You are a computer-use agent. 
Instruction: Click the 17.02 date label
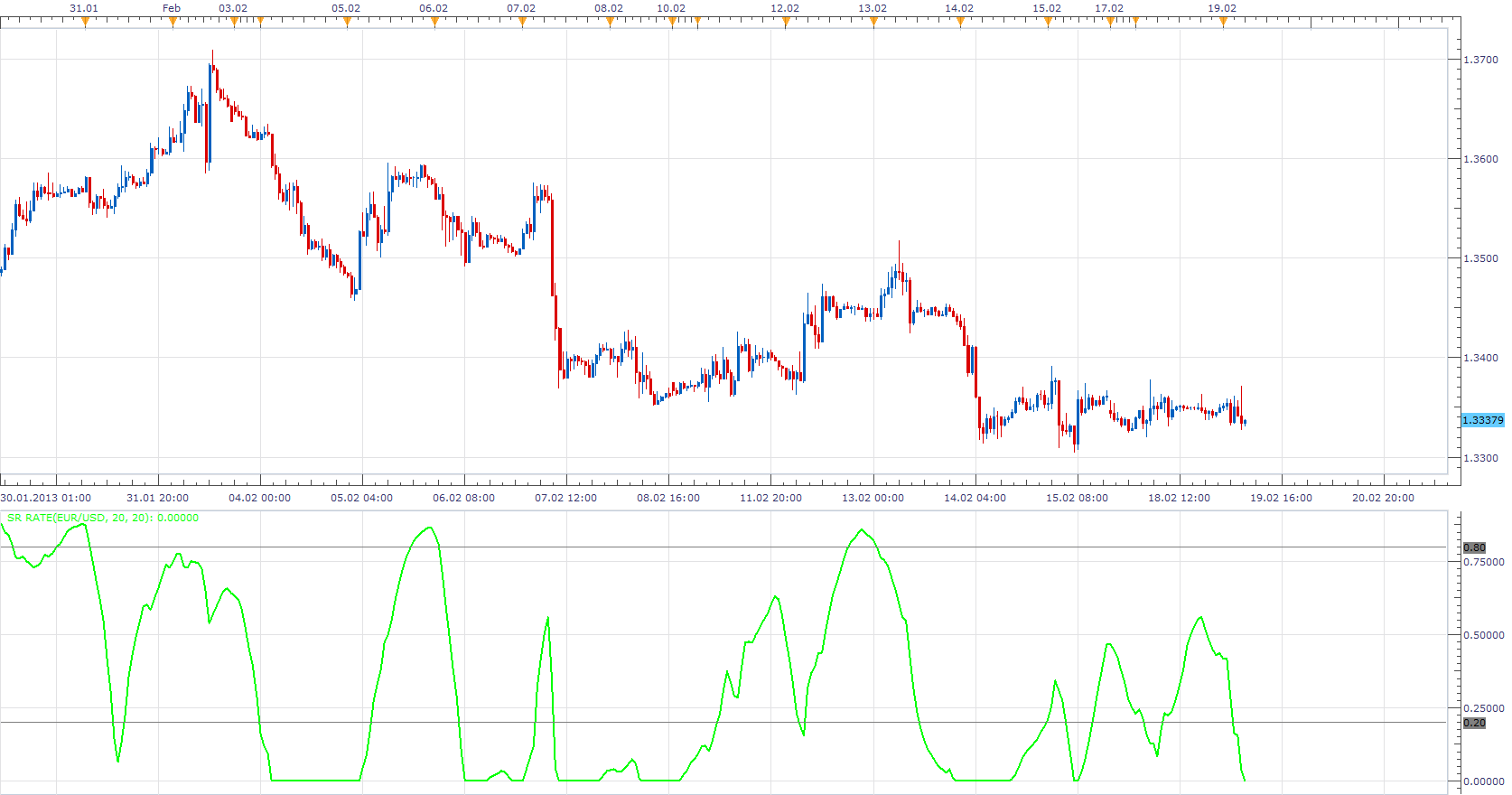pos(1109,8)
